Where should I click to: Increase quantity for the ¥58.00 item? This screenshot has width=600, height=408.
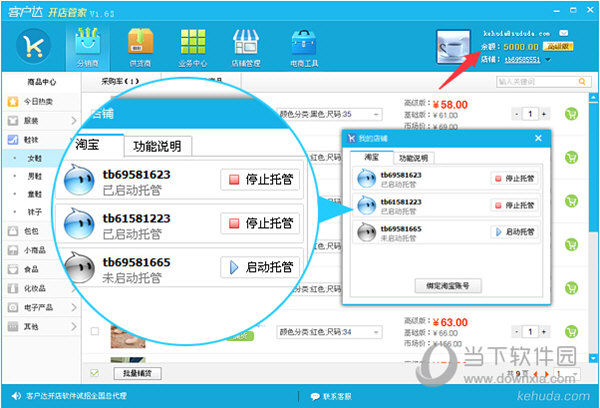[x=544, y=114]
